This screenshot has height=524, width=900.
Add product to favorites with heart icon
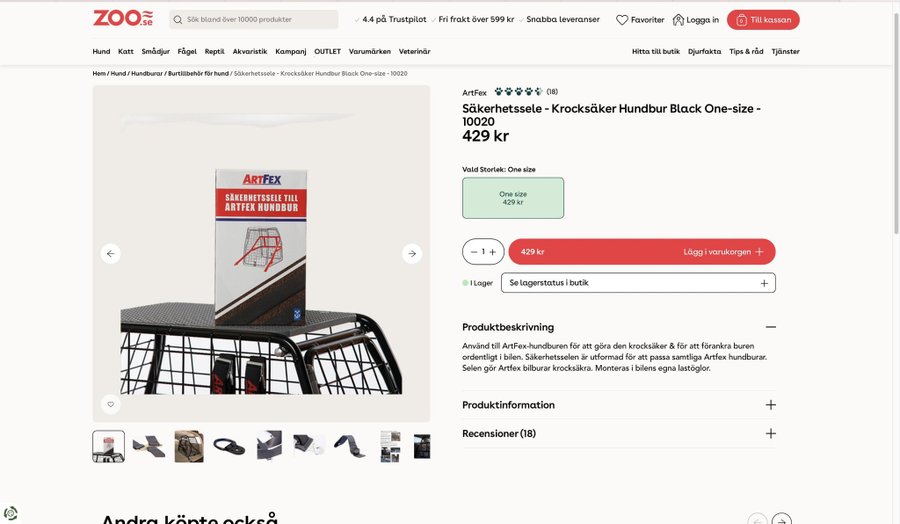tap(111, 405)
